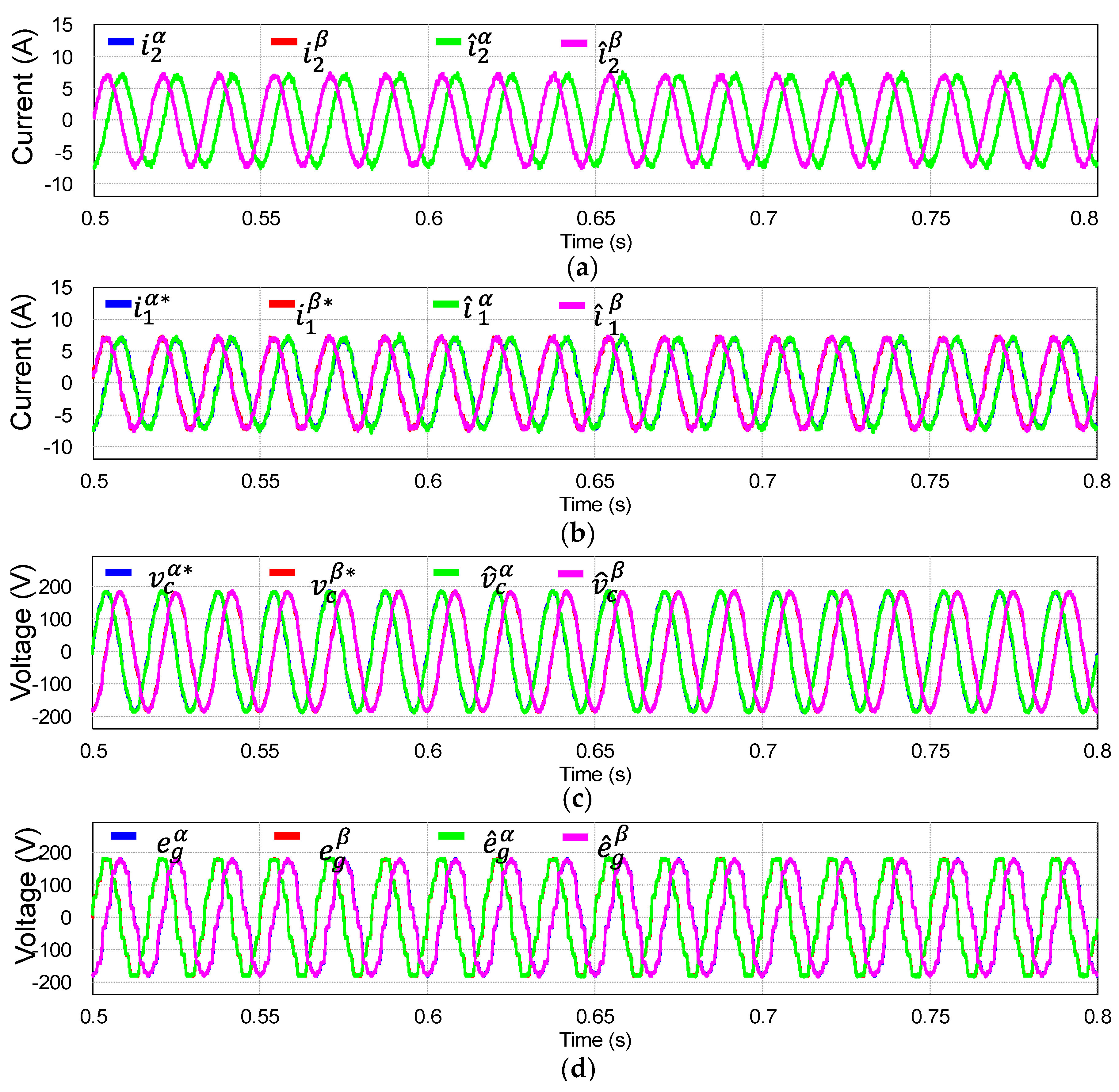The image size is (1119, 1092).
Task: Click the green legend swatch in plot (a)
Action: pyautogui.click(x=448, y=42)
